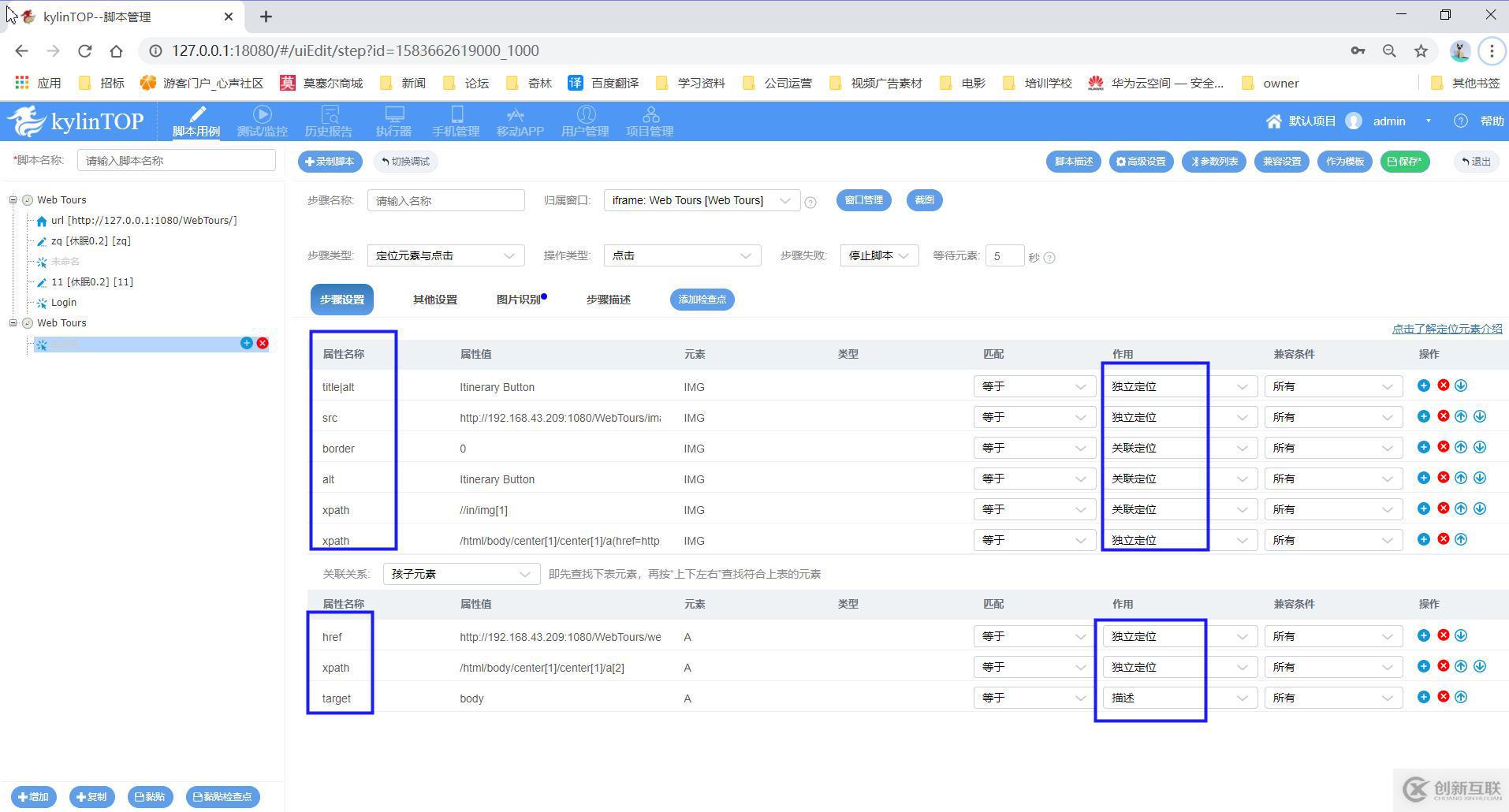Open the 参数列表
This screenshot has width=1509, height=812.
tap(1214, 162)
